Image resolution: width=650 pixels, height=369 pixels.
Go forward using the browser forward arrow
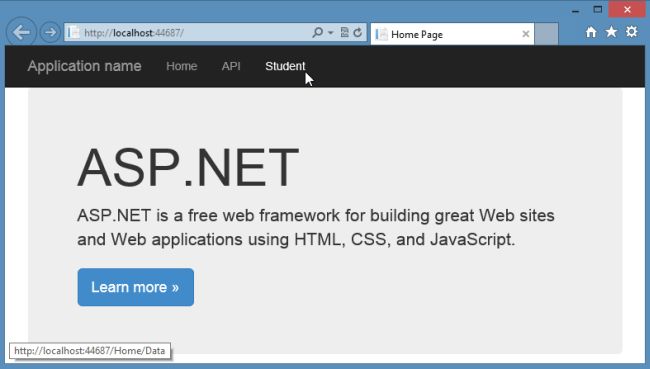tap(50, 32)
